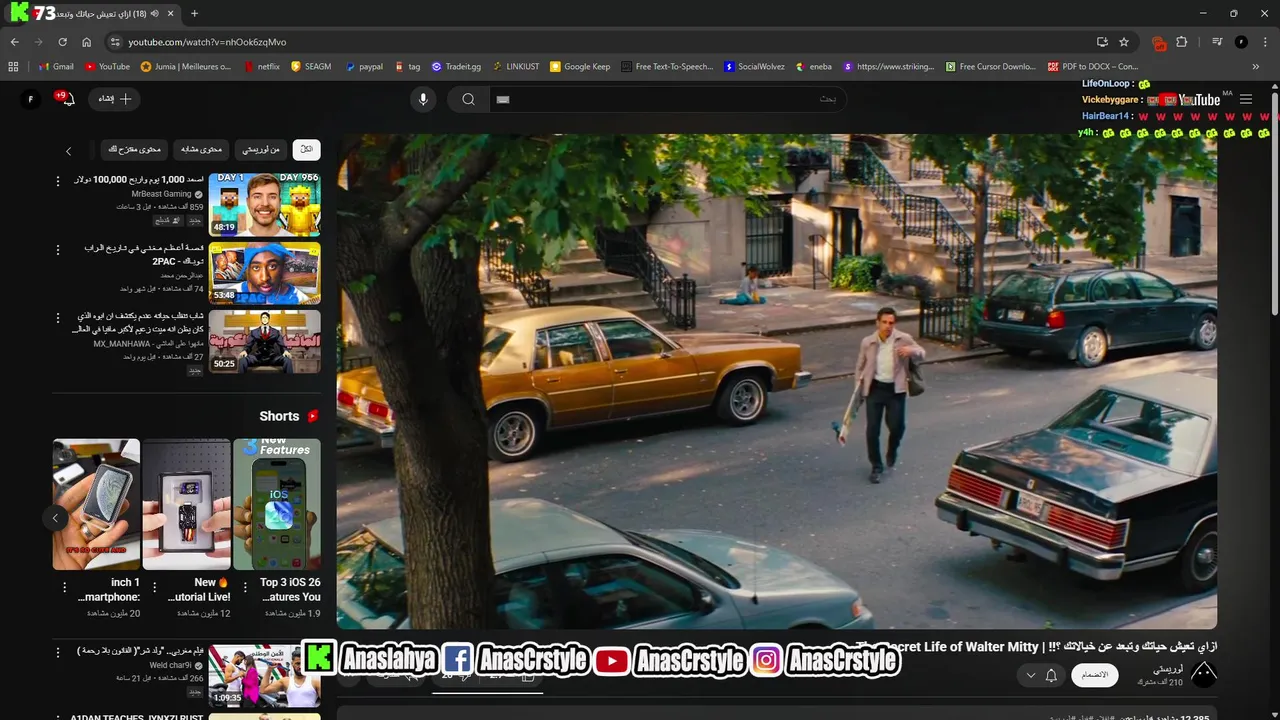This screenshot has height=720, width=1280.
Task: Select the 'محتوى مشابه' filter chip
Action: point(201,149)
